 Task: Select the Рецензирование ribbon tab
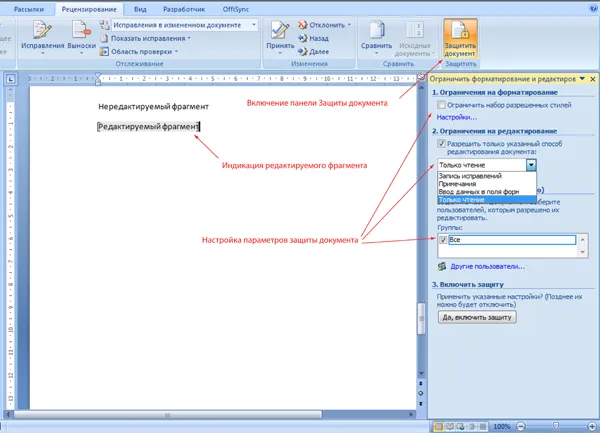click(x=89, y=9)
